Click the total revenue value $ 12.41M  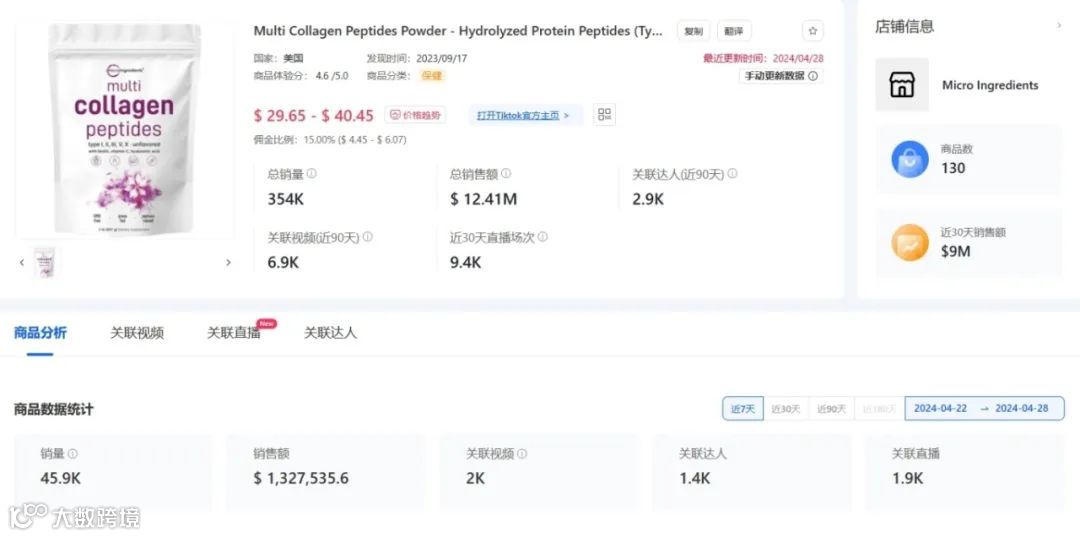tap(484, 200)
